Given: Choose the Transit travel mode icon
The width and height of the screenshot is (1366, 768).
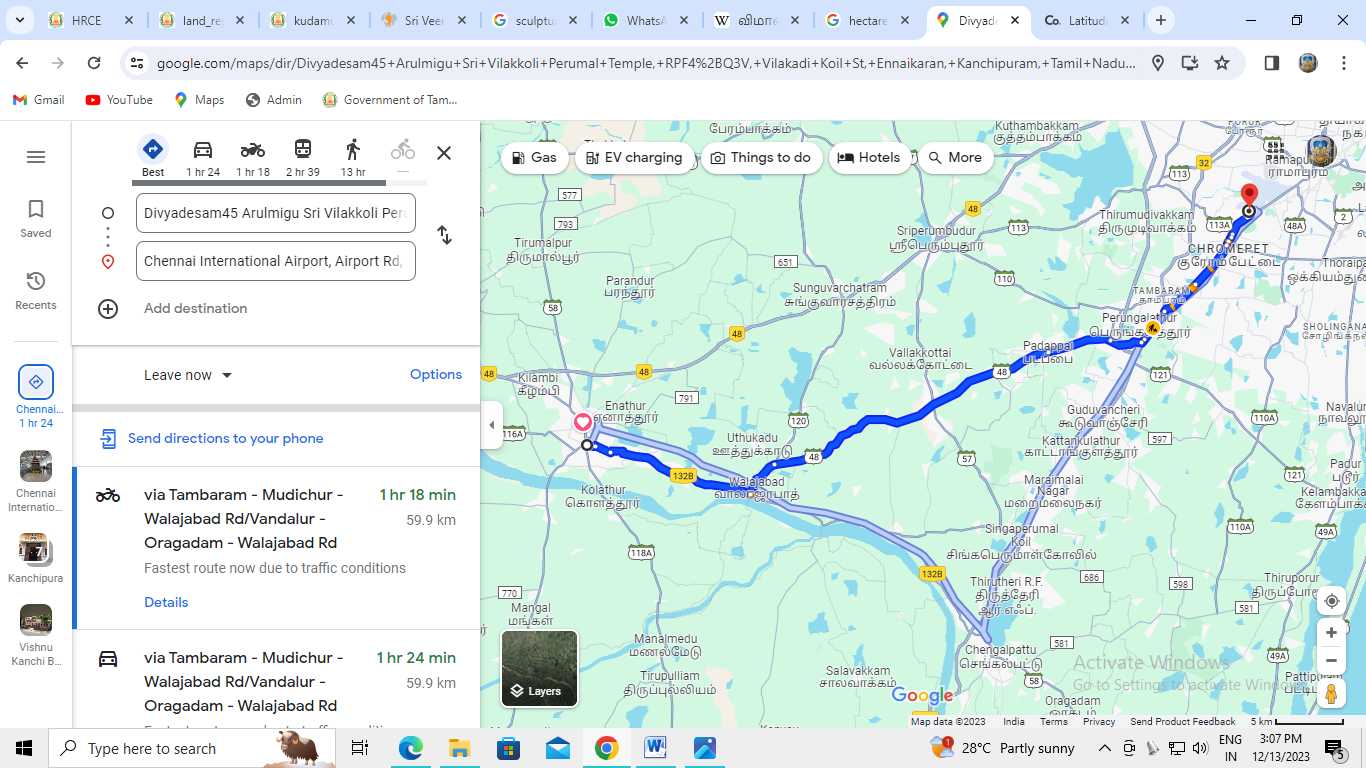Looking at the screenshot, I should pos(302,151).
